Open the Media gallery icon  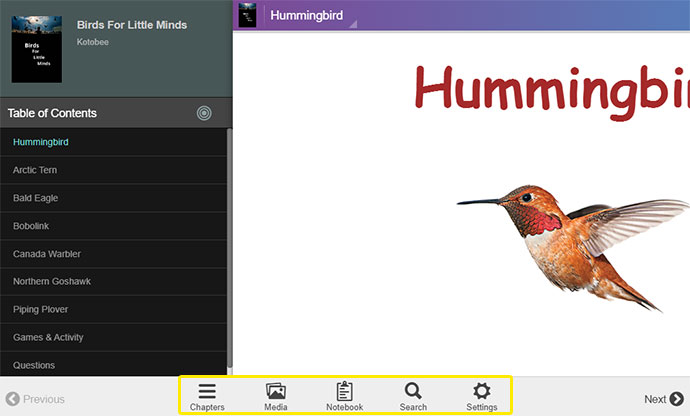276,392
